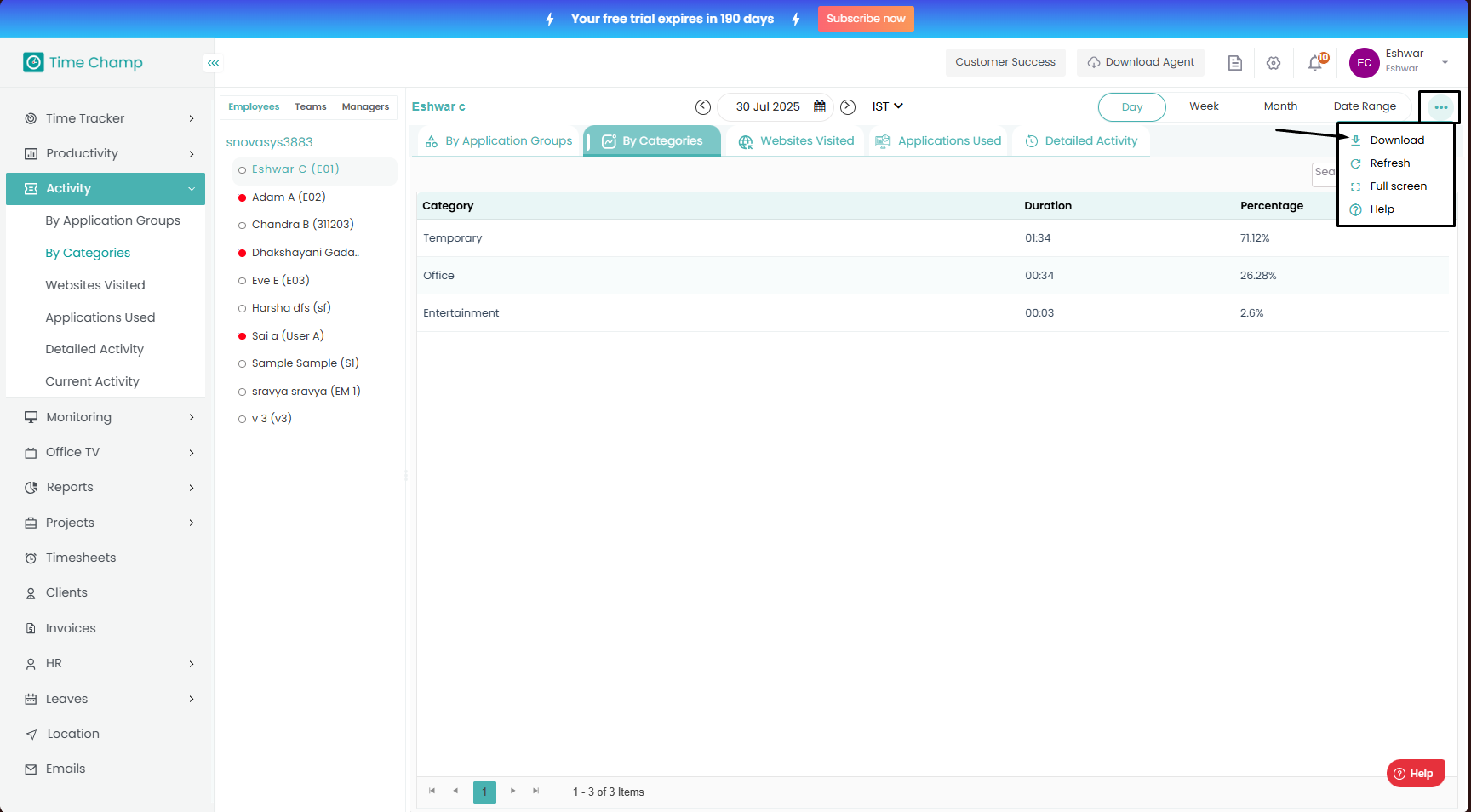This screenshot has height=812, width=1471.
Task: Open the notifications bell icon
Action: pyautogui.click(x=1316, y=63)
